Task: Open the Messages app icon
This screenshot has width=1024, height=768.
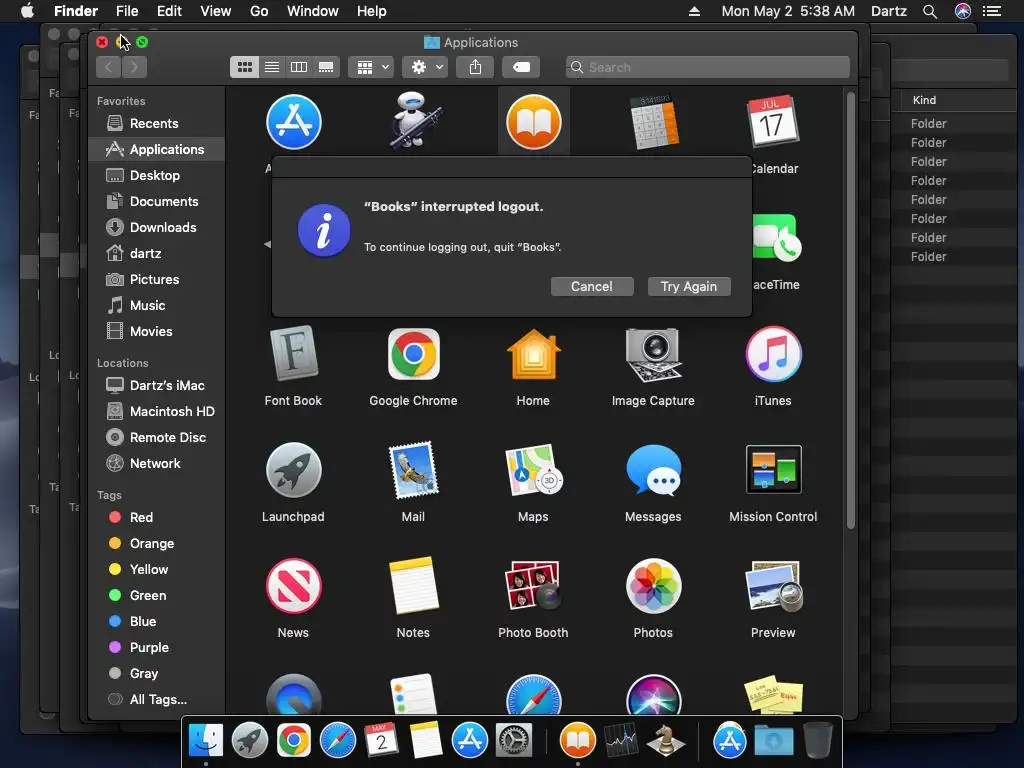Action: (653, 470)
